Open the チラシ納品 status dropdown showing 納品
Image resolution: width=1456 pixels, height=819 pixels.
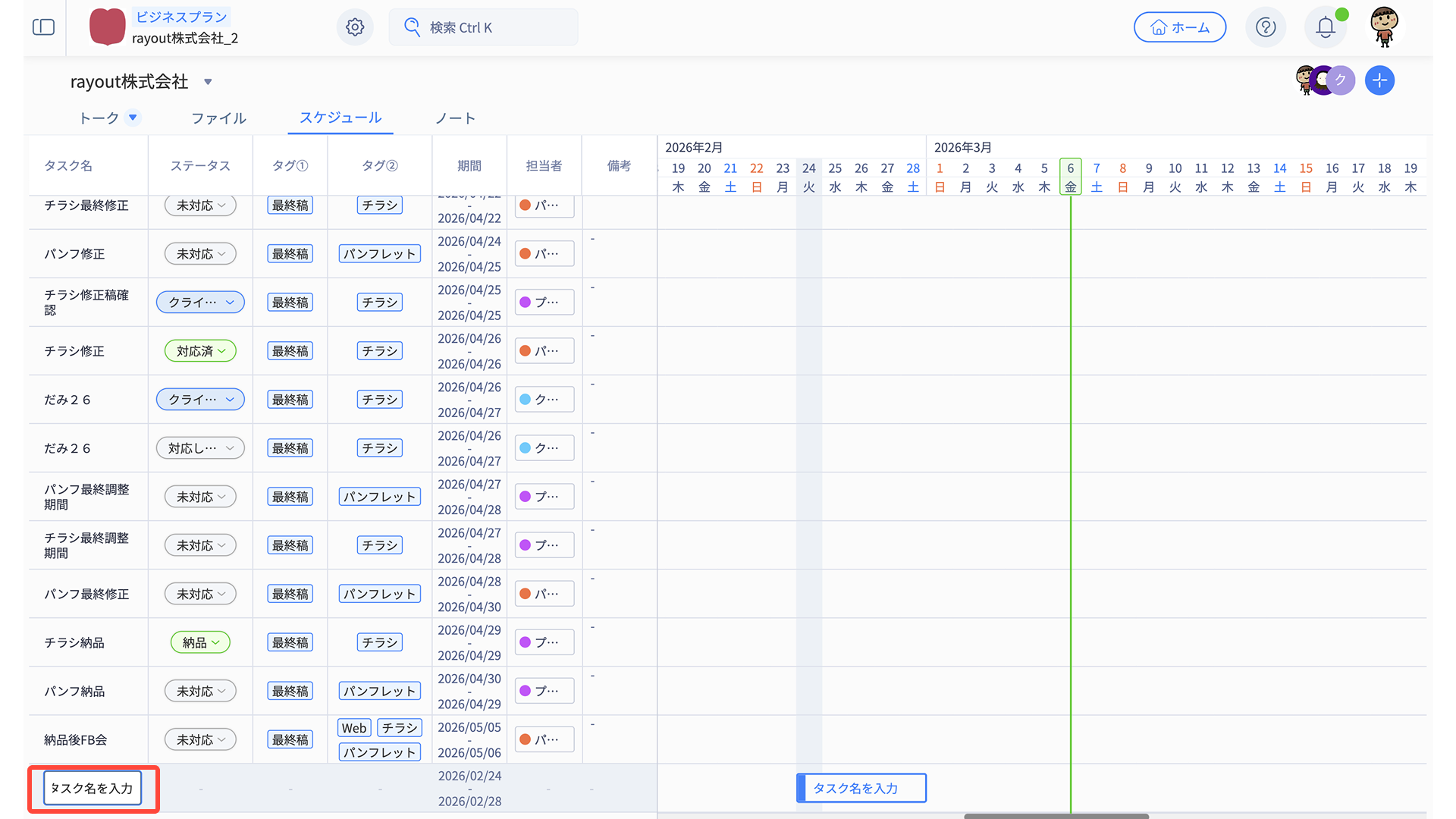click(x=200, y=642)
